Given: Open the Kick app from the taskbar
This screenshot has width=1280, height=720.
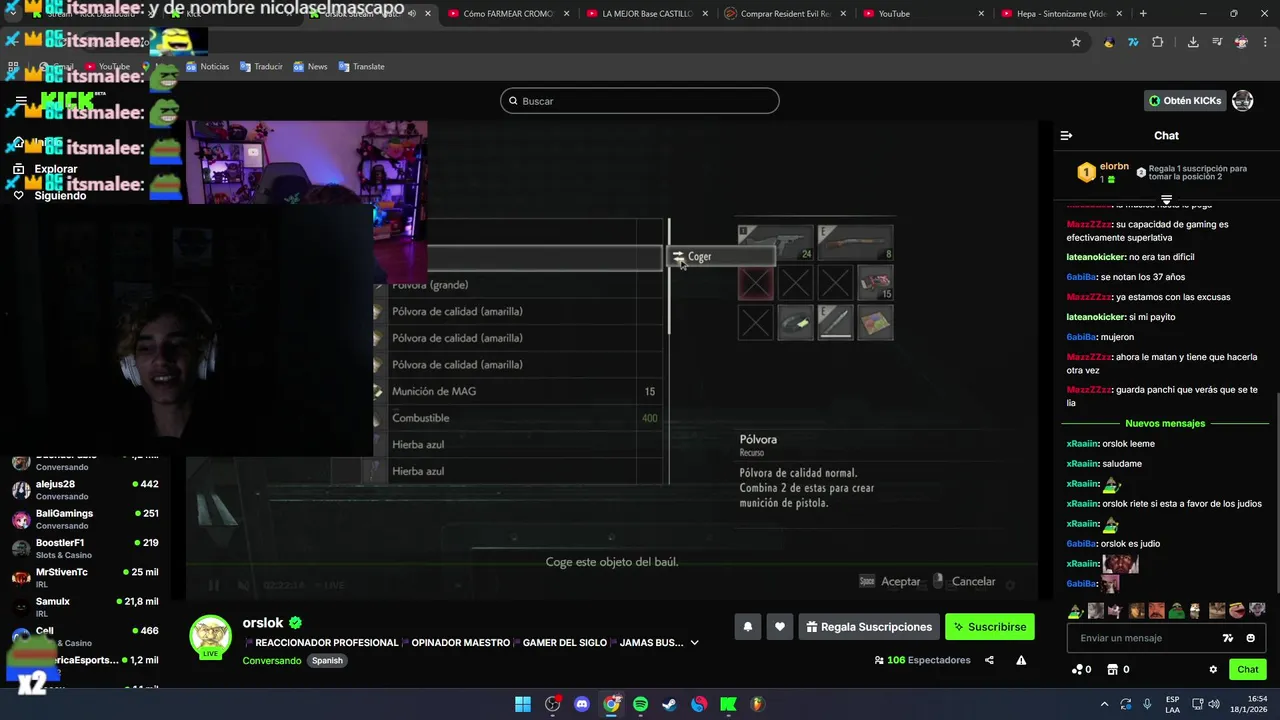Looking at the screenshot, I should pyautogui.click(x=728, y=704).
